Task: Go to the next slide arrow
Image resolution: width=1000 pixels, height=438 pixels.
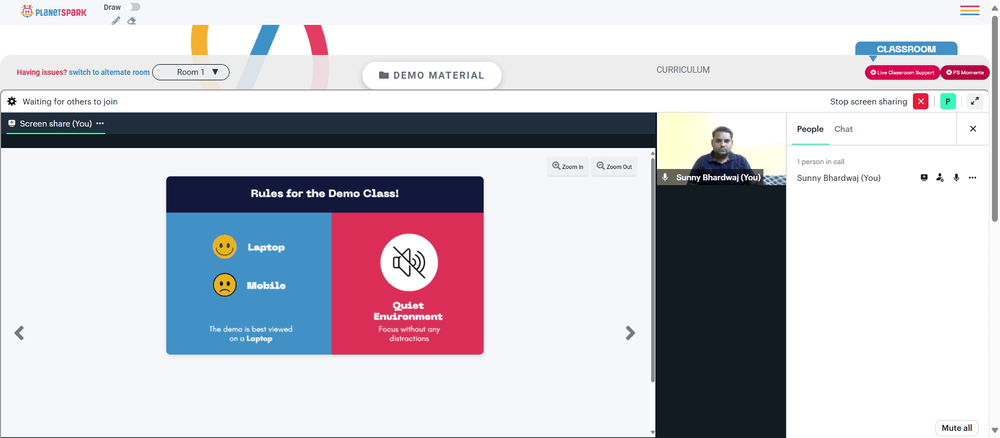Action: click(x=630, y=333)
